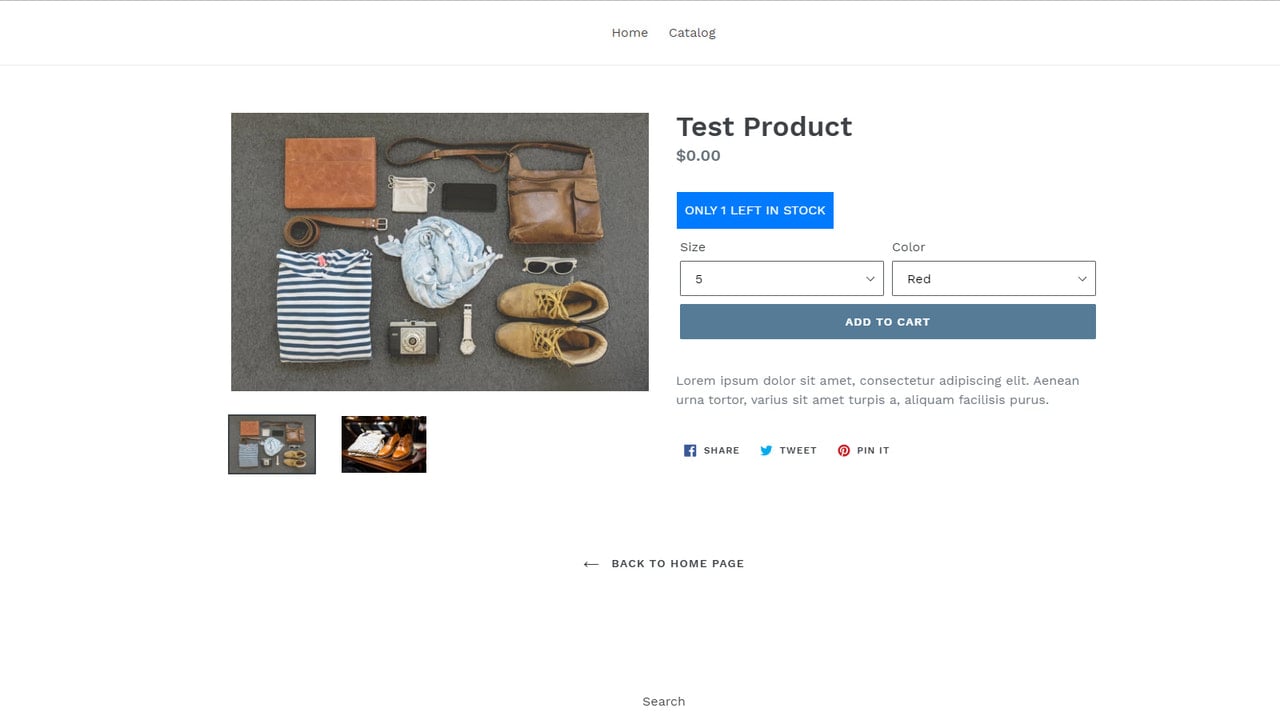The height and width of the screenshot is (720, 1280).
Task: Open the Size dropdown showing 5
Action: pos(782,279)
